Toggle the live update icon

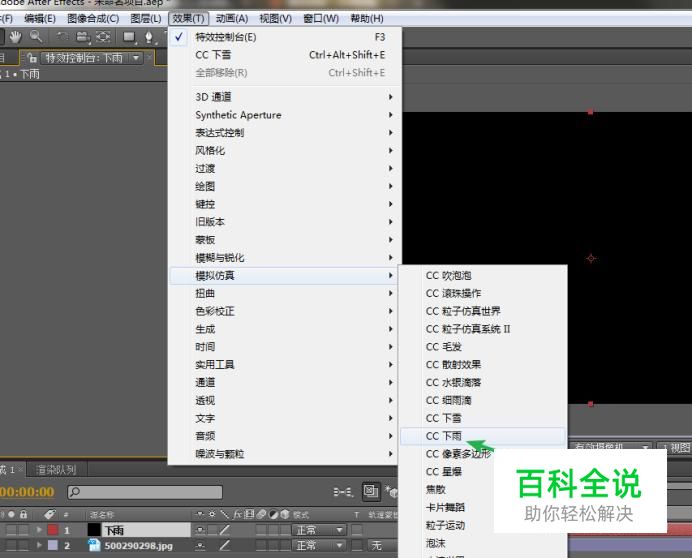coord(371,491)
